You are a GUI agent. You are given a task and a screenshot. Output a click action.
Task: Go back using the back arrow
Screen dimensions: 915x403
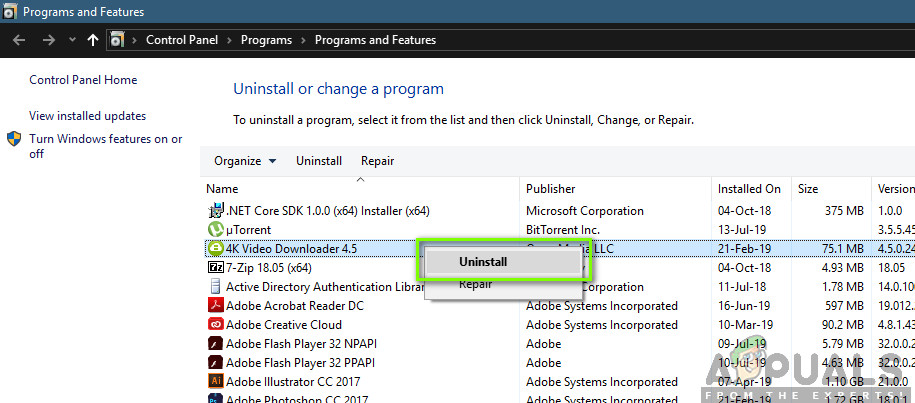click(19, 41)
